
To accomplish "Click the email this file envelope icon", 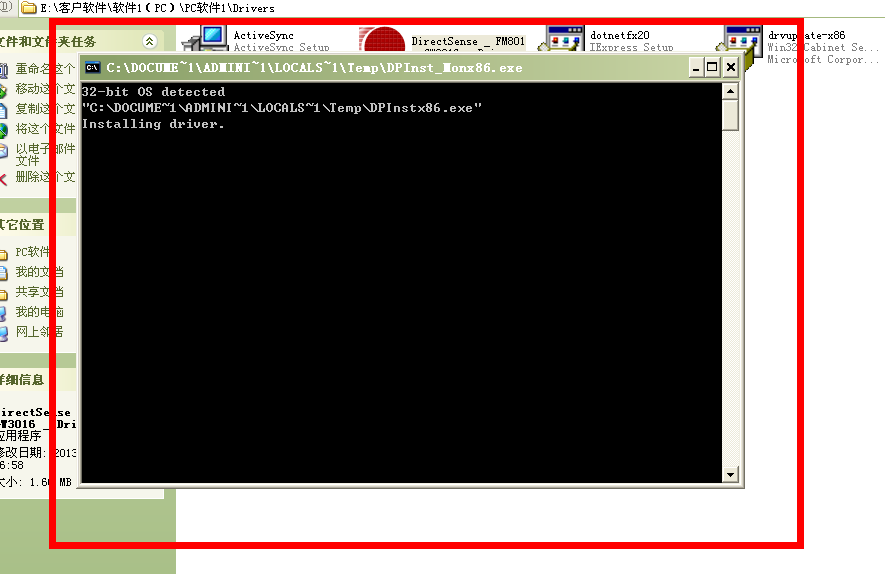I will (x=3, y=151).
